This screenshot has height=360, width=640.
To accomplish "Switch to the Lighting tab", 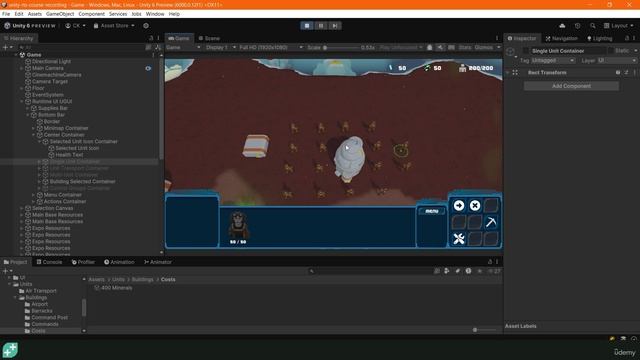I will pyautogui.click(x=600, y=38).
